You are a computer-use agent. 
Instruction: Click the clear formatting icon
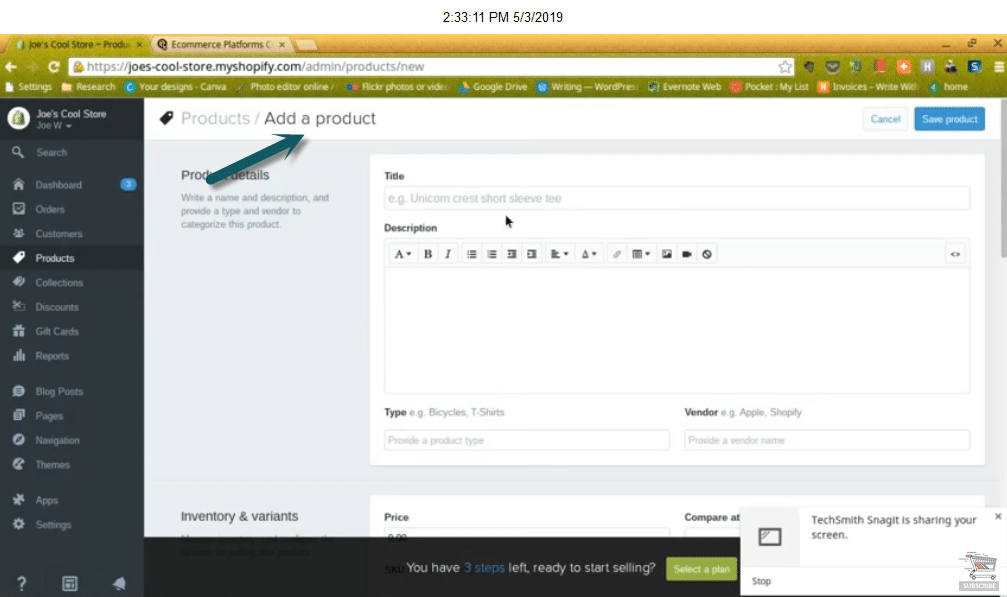pyautogui.click(x=707, y=254)
